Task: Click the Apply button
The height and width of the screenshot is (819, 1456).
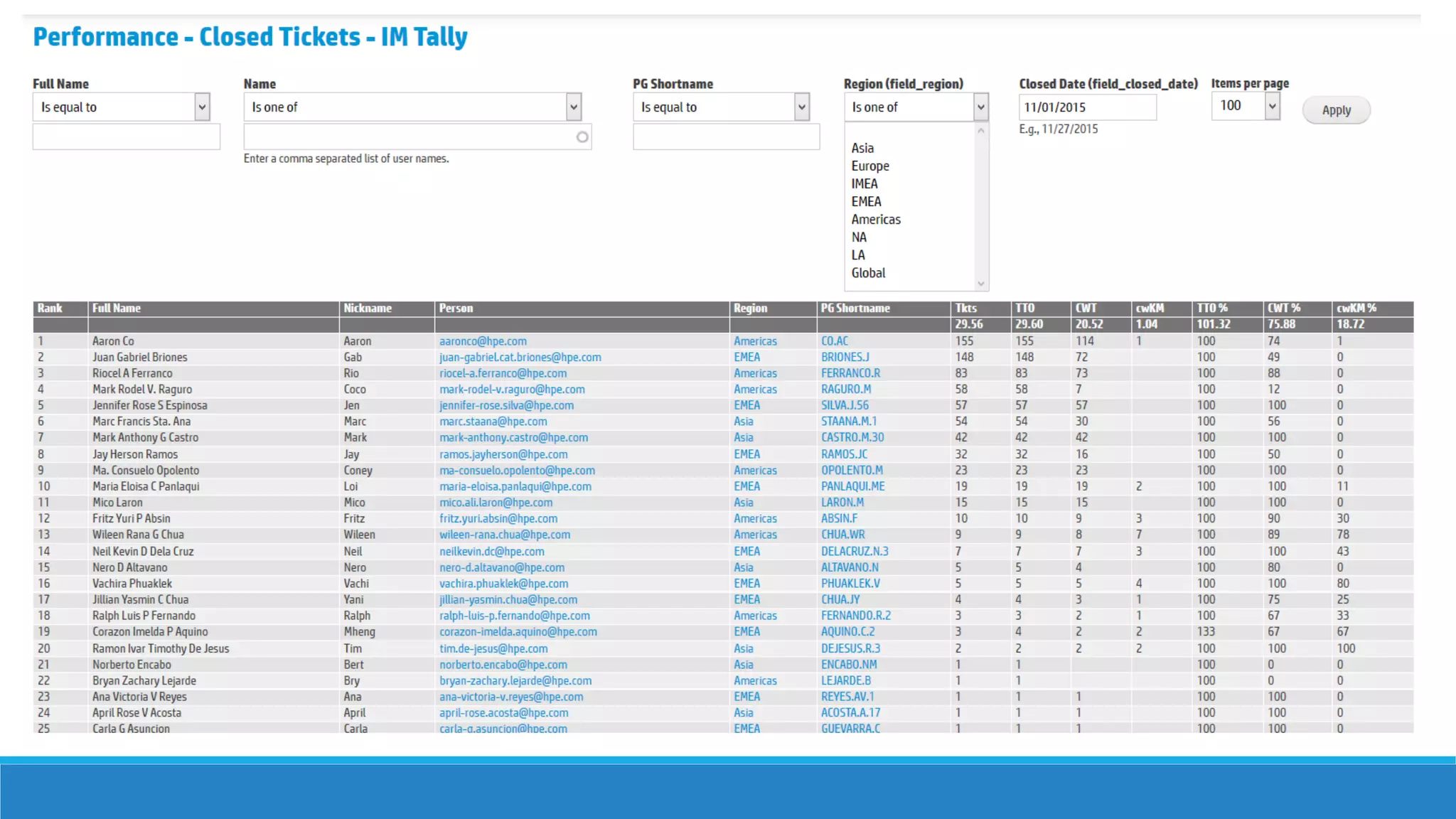Action: pos(1336,110)
